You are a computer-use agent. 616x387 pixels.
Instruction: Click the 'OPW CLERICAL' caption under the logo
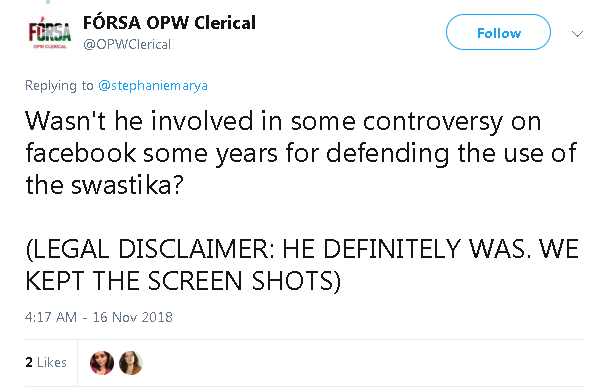tap(50, 47)
